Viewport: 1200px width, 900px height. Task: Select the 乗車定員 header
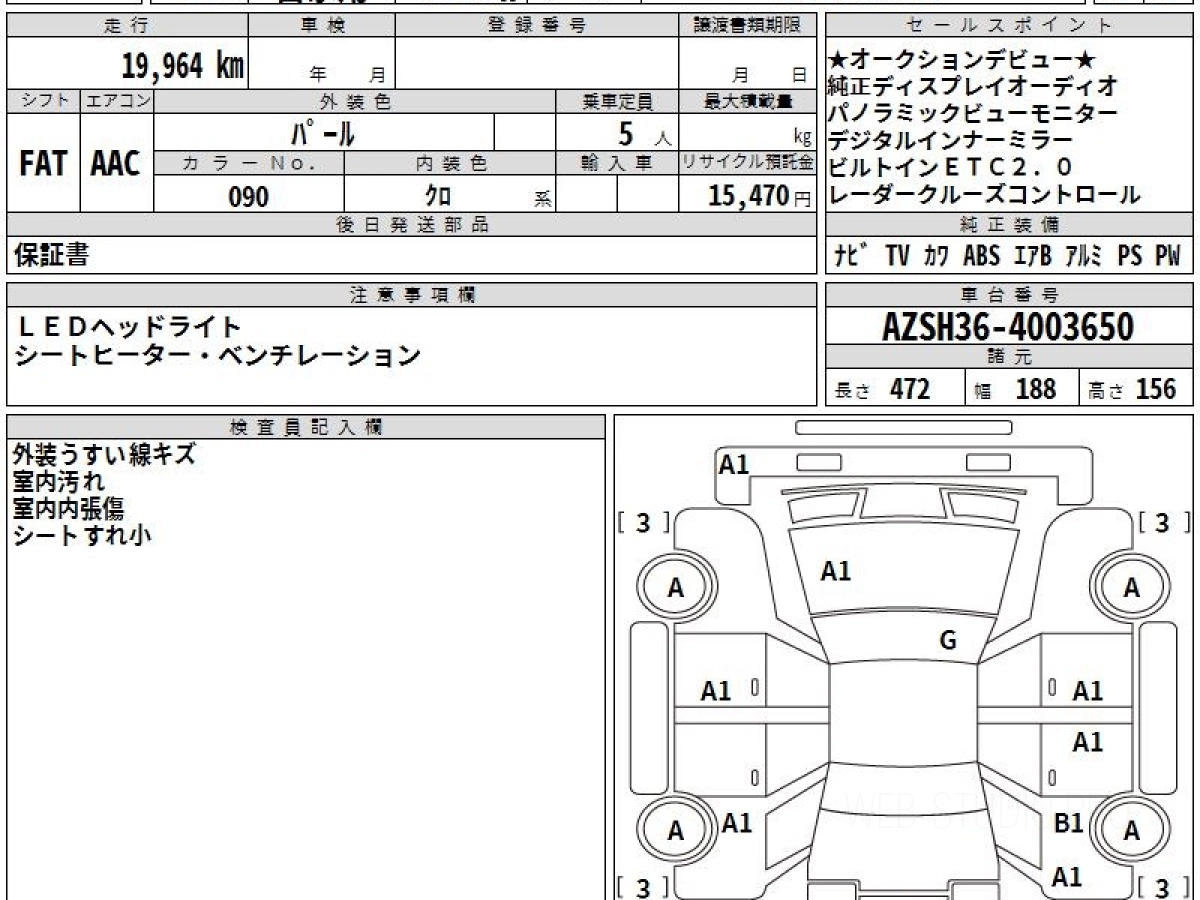617,102
